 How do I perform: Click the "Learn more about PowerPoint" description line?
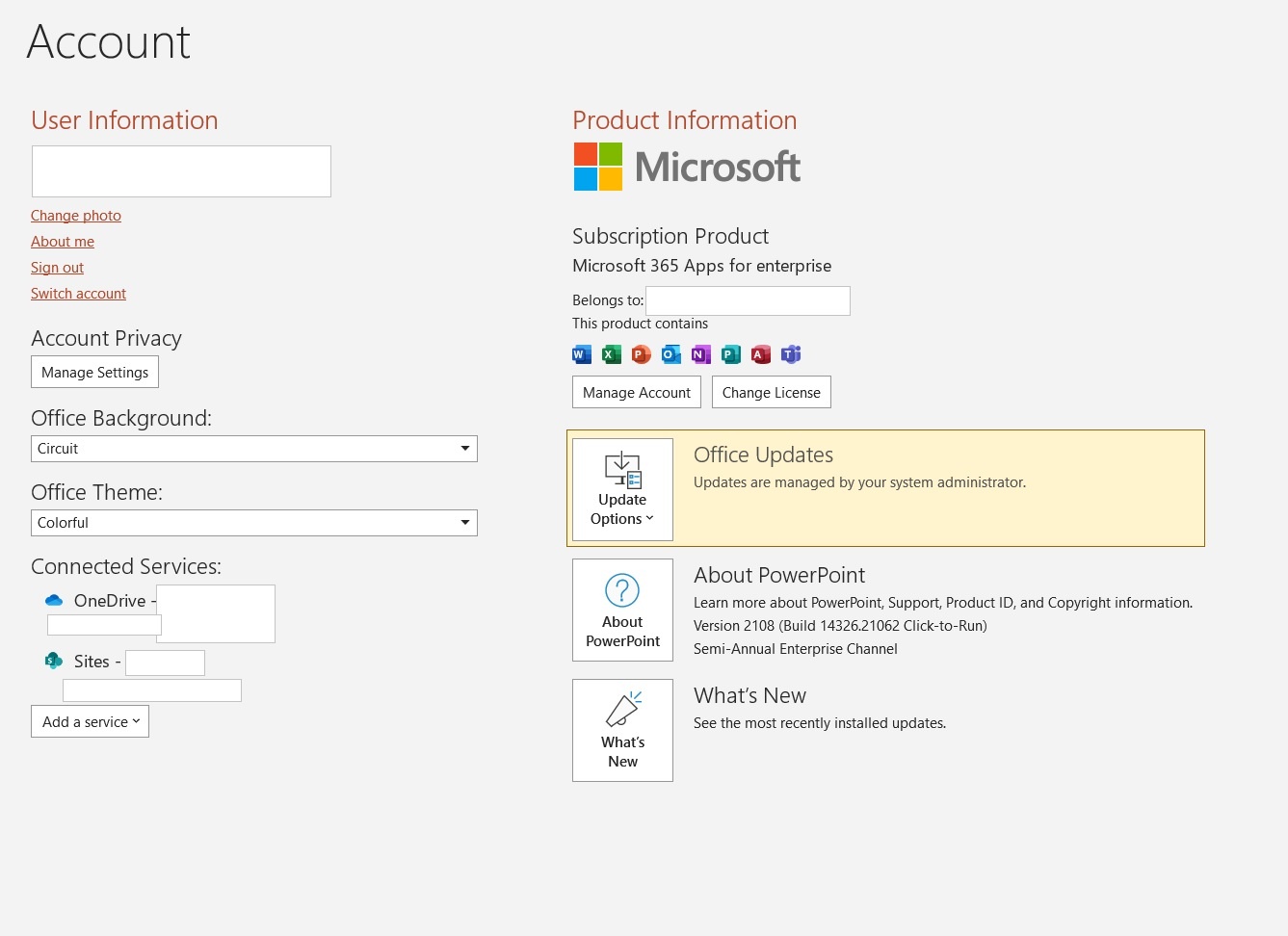[x=943, y=603]
